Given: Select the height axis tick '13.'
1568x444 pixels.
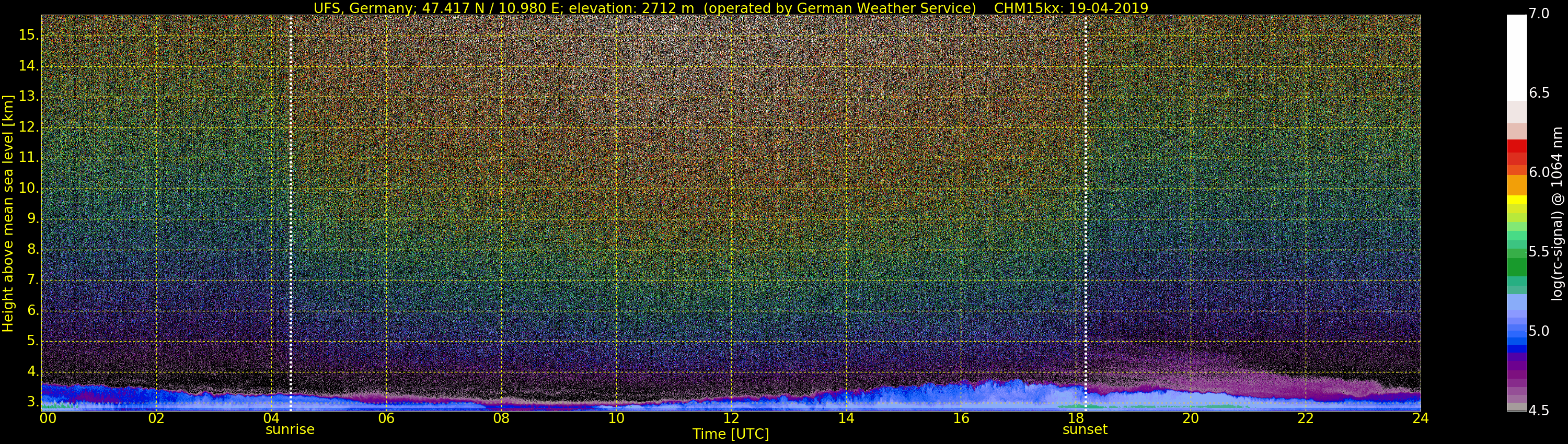Looking at the screenshot, I should (28, 97).
